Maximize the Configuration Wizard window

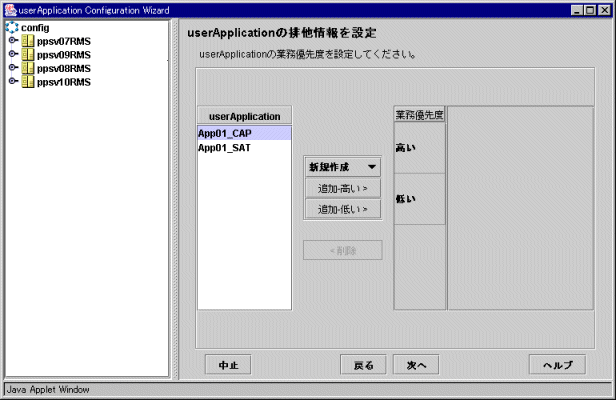click(590, 10)
